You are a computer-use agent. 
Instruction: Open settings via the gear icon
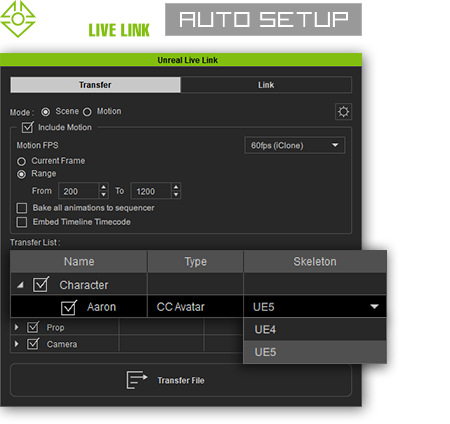click(343, 112)
